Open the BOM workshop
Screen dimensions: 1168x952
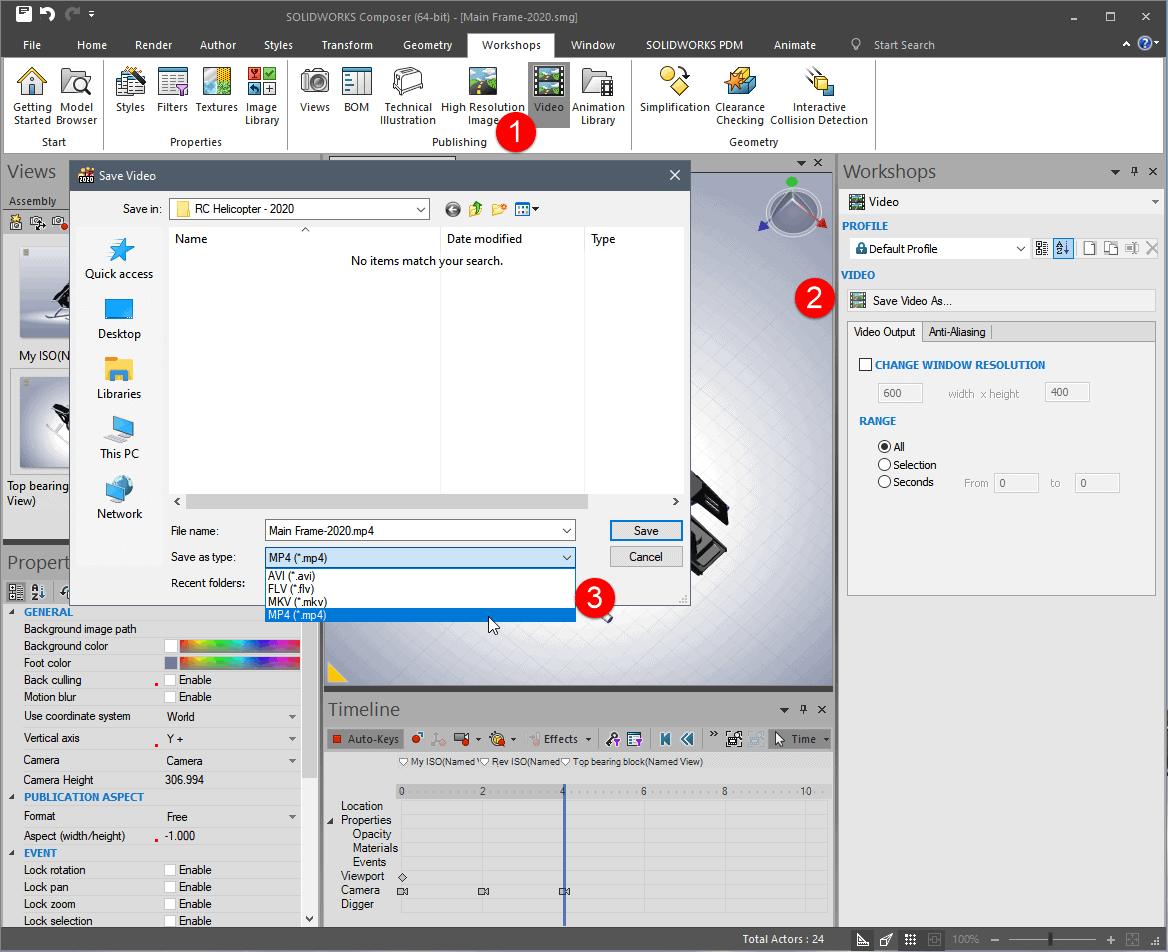point(356,90)
